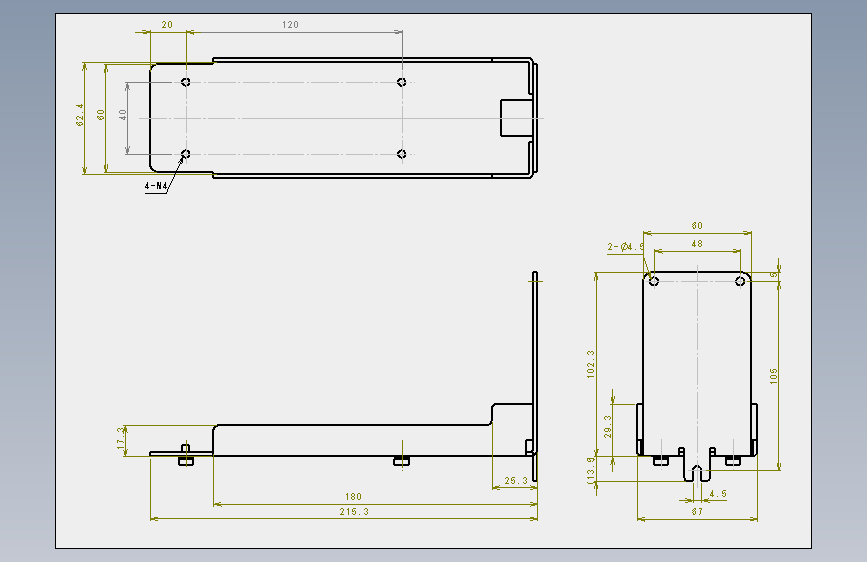Select the 25.3 dimension value

pyautogui.click(x=516, y=481)
